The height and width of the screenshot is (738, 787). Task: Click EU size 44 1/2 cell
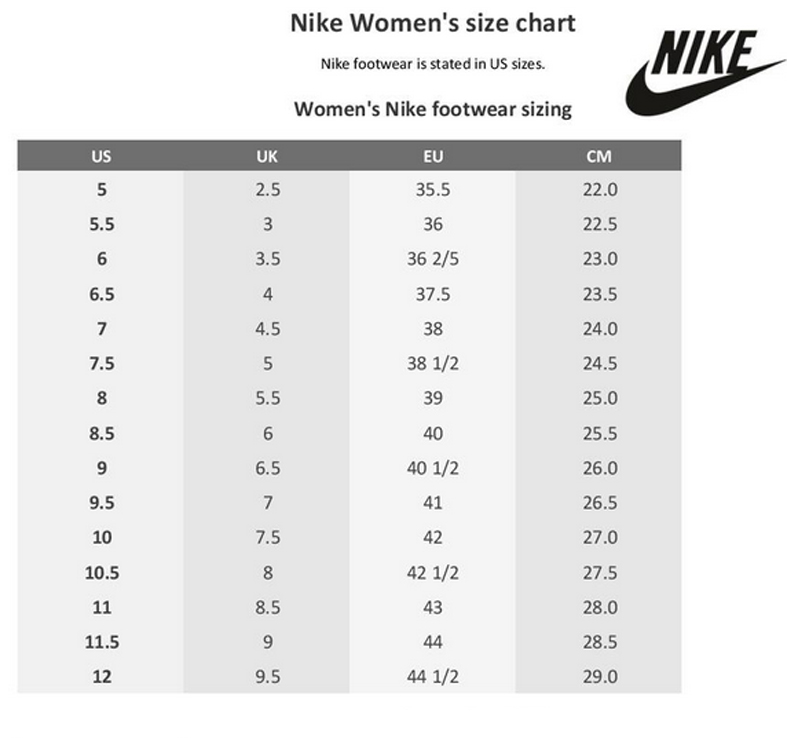433,676
